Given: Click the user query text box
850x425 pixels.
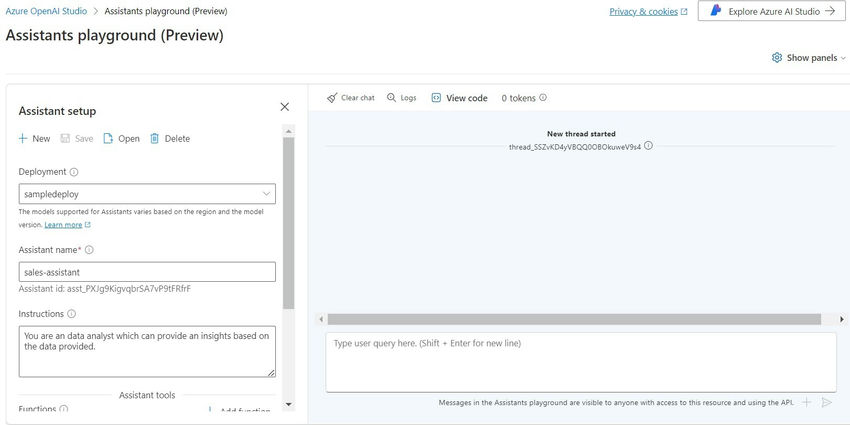Looking at the screenshot, I should tap(580, 362).
